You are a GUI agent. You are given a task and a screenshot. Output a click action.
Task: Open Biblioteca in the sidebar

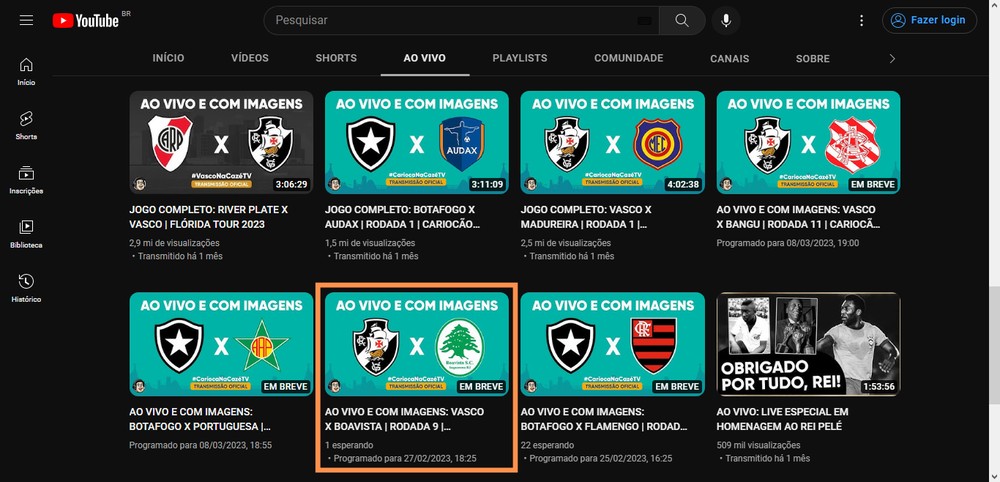click(26, 235)
